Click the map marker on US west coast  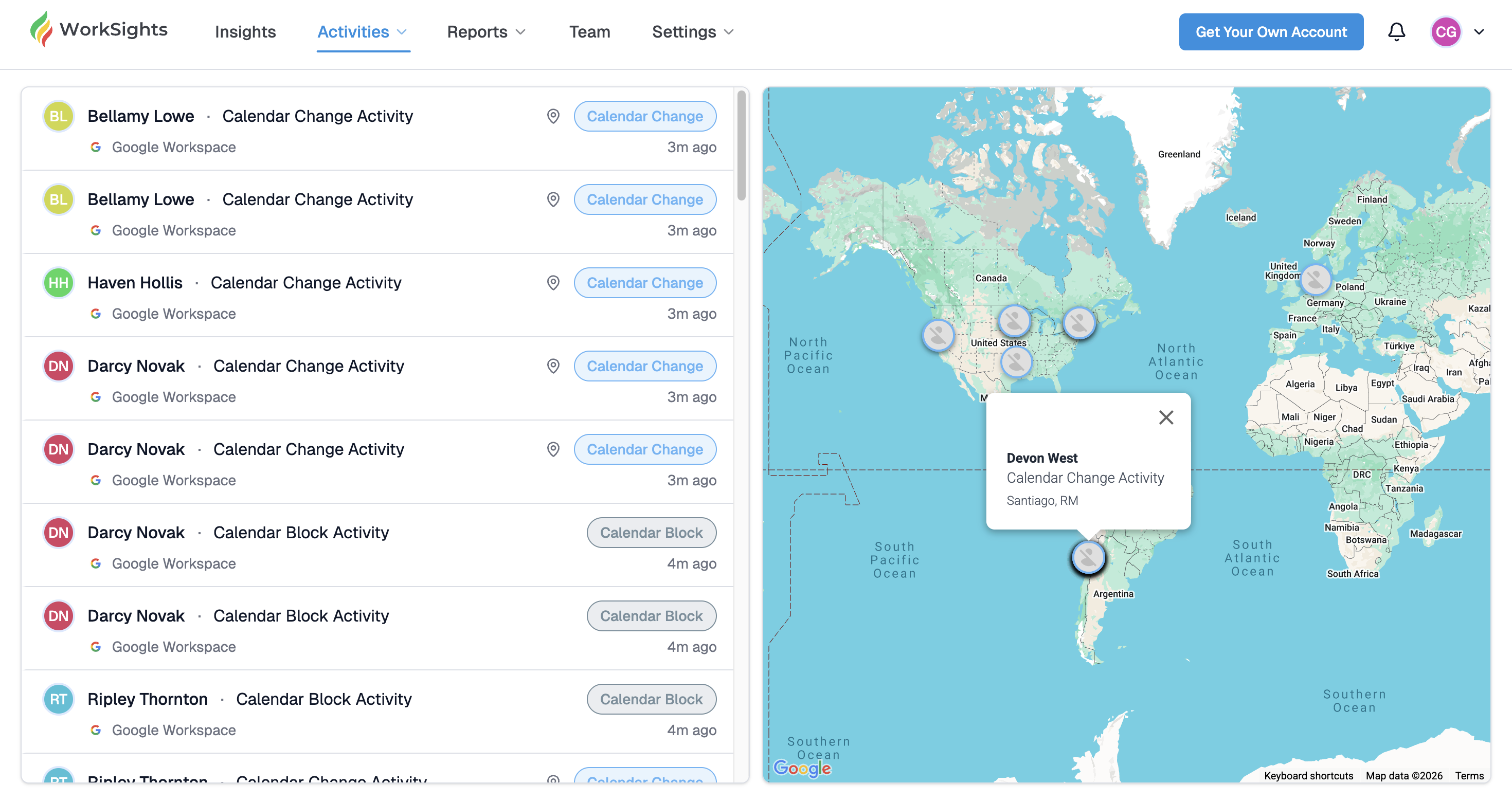[x=938, y=335]
